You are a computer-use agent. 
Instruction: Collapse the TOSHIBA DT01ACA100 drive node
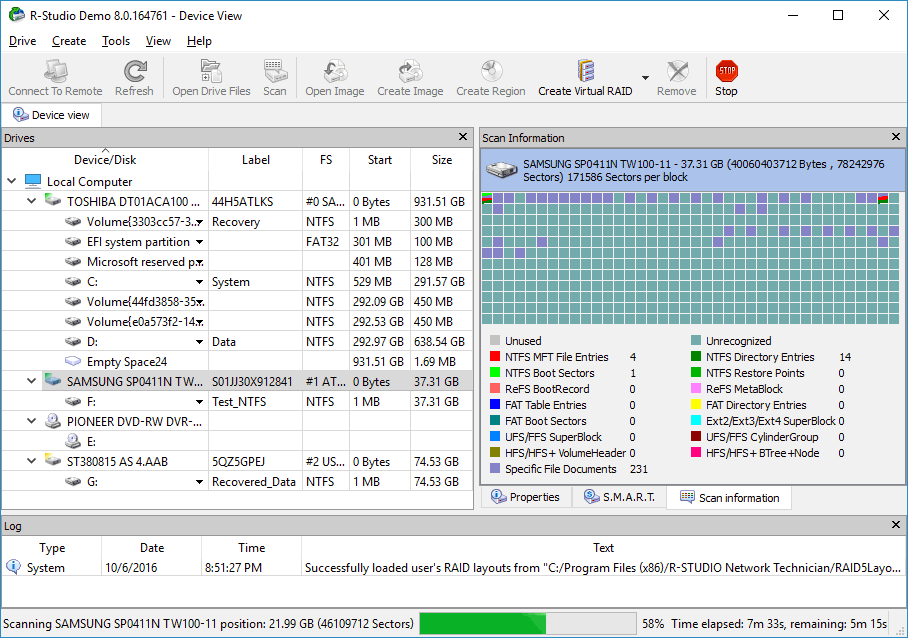click(31, 202)
